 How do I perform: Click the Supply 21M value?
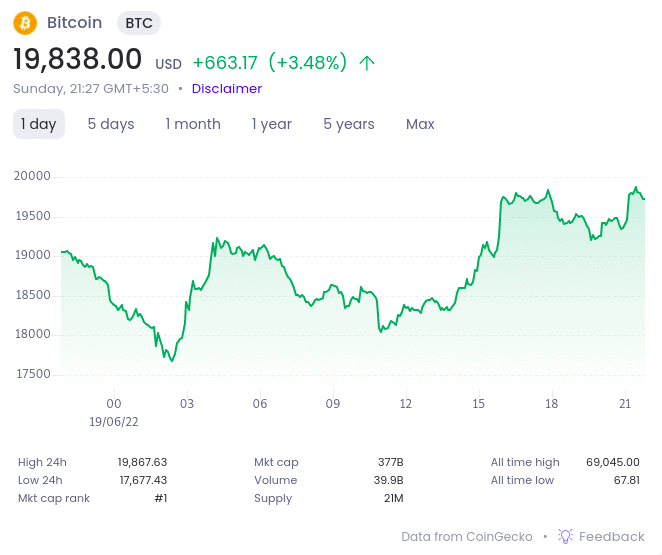click(393, 498)
